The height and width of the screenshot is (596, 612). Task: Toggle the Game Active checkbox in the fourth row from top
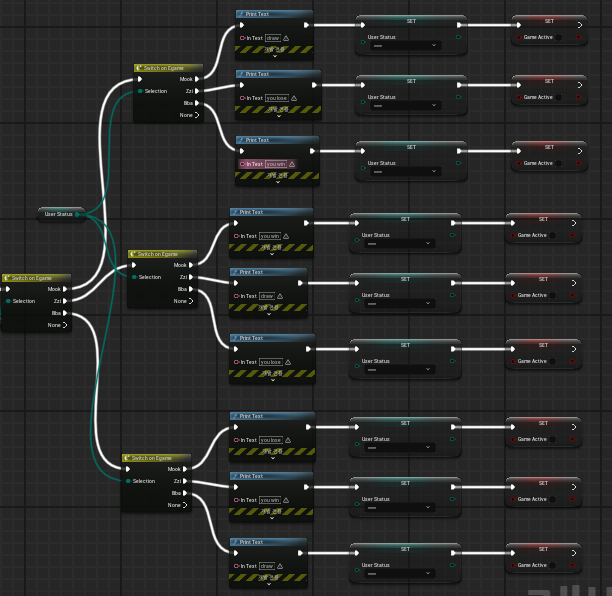pos(553,235)
